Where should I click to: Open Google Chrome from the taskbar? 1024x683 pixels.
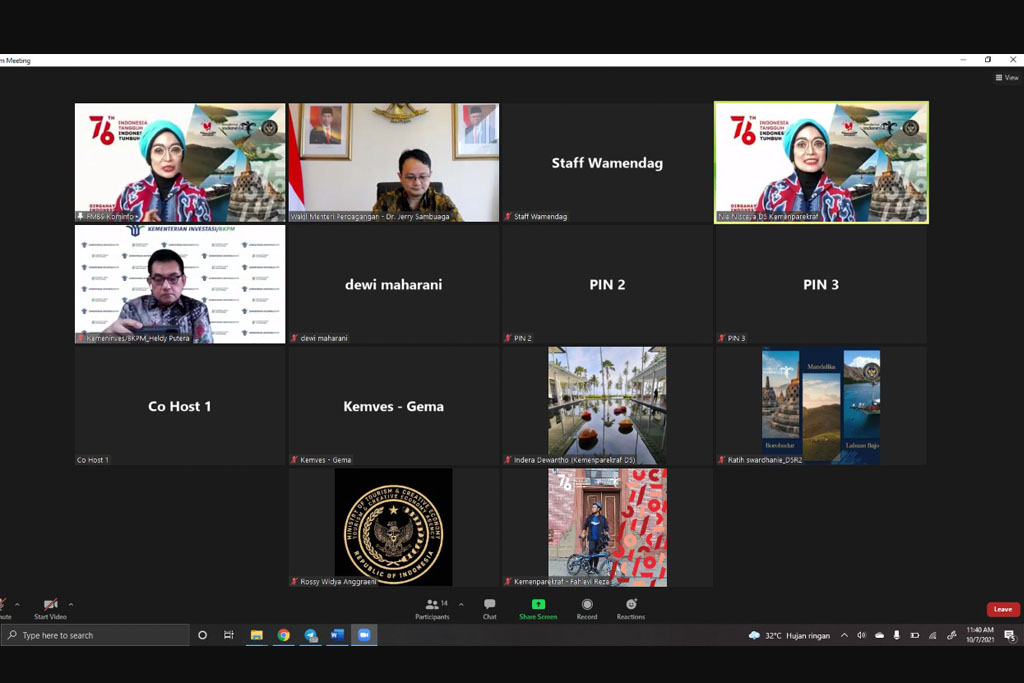(x=284, y=635)
